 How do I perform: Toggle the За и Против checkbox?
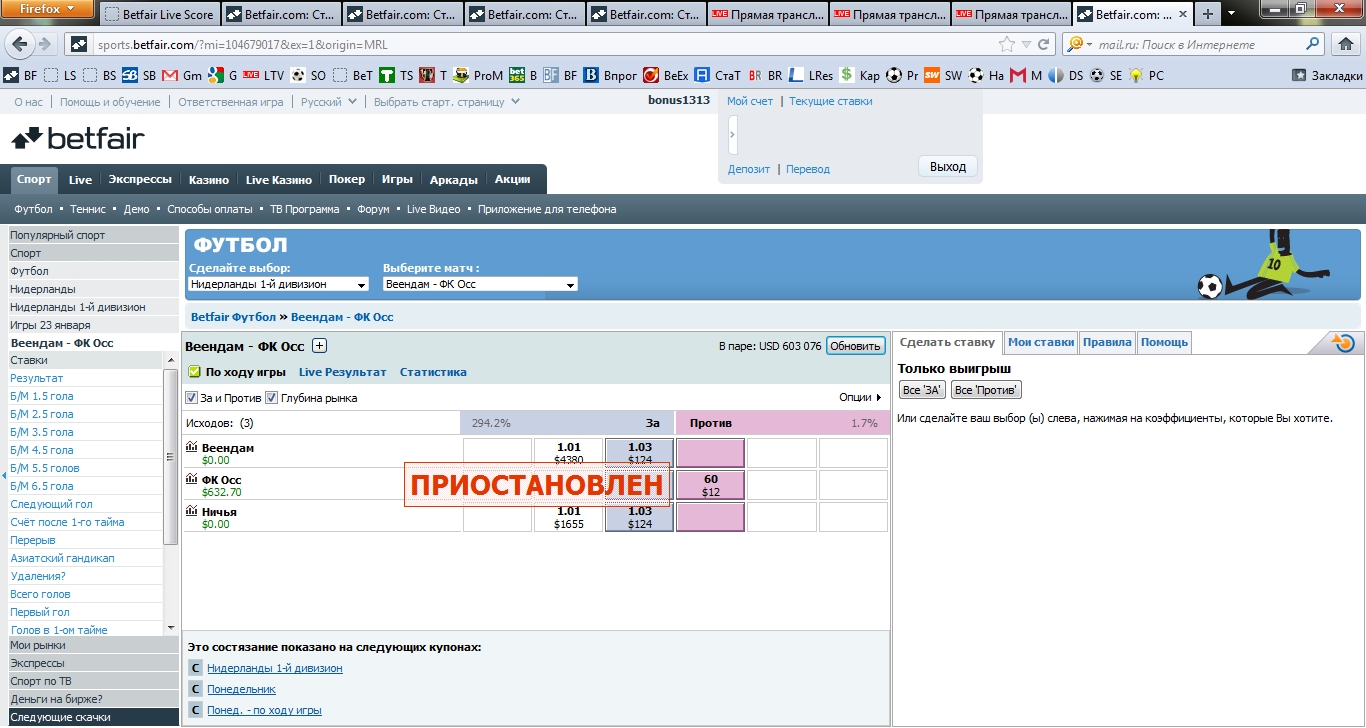click(x=192, y=397)
